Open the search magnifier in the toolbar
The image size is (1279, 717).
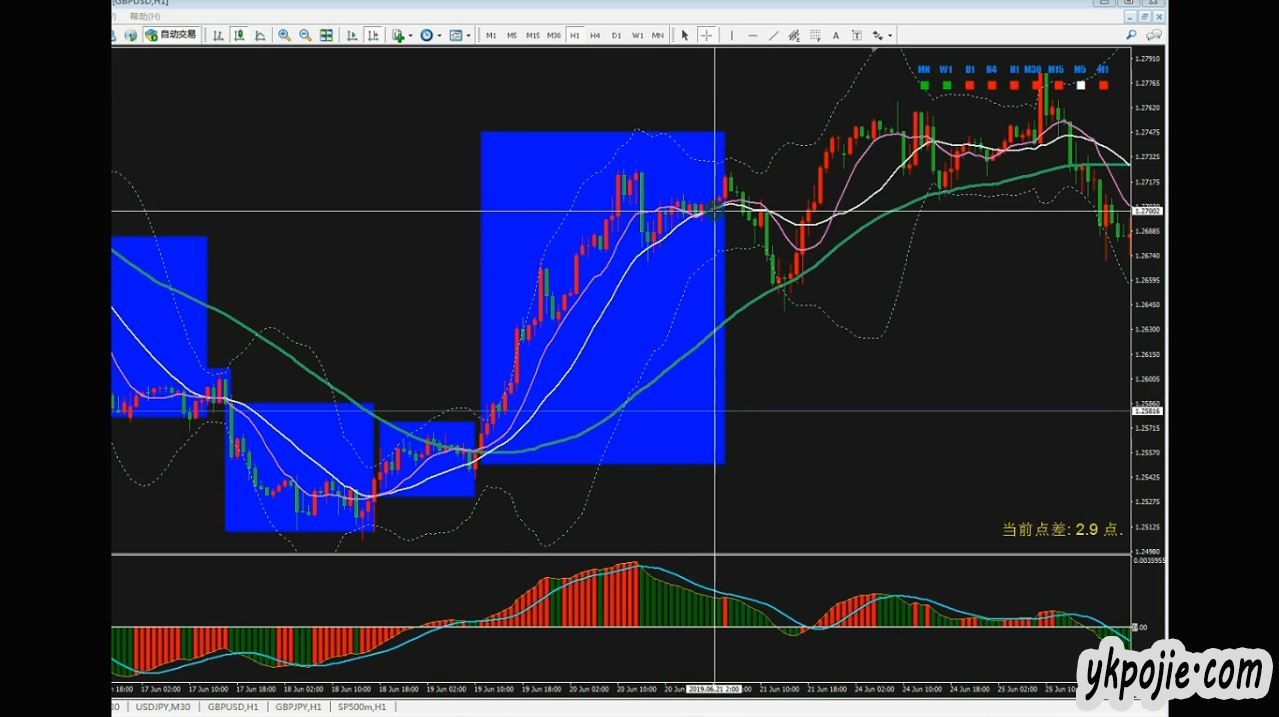point(1131,35)
